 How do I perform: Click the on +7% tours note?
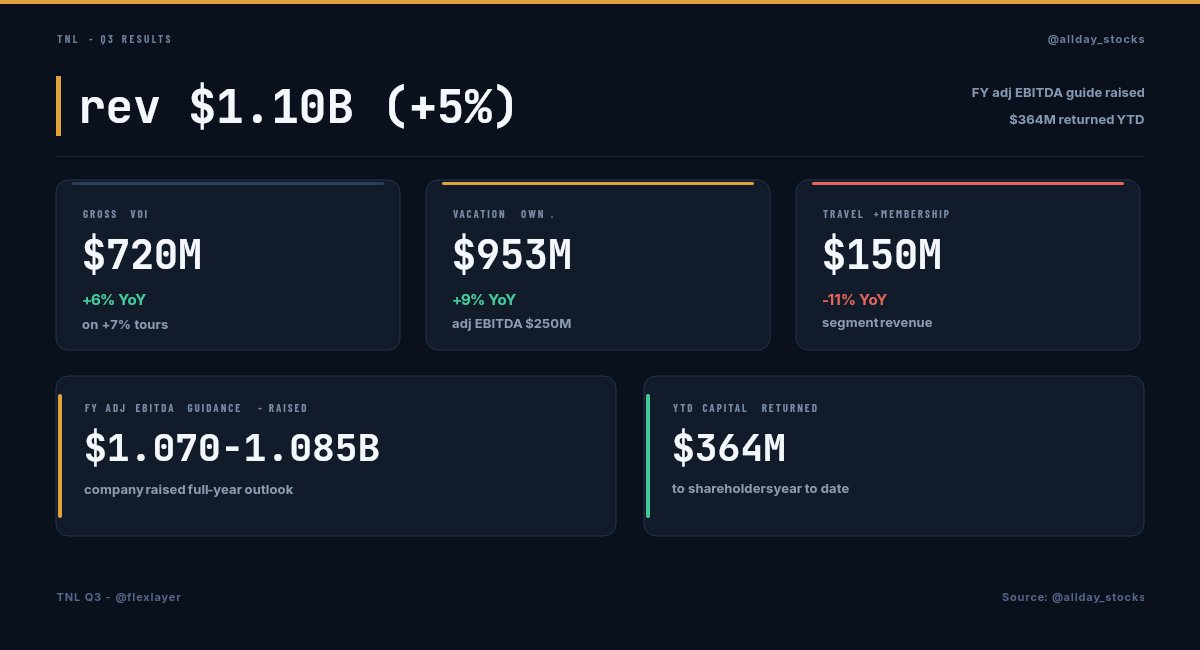pos(125,324)
